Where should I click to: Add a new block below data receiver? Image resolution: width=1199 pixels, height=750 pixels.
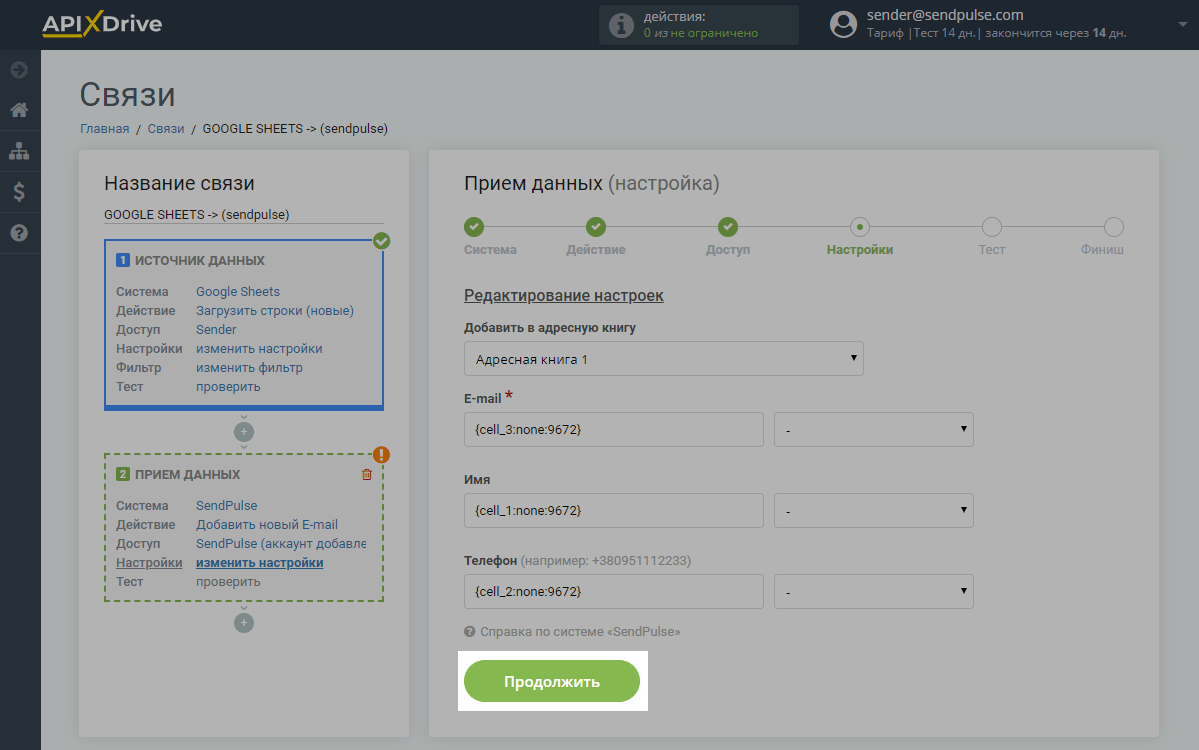pyautogui.click(x=244, y=623)
